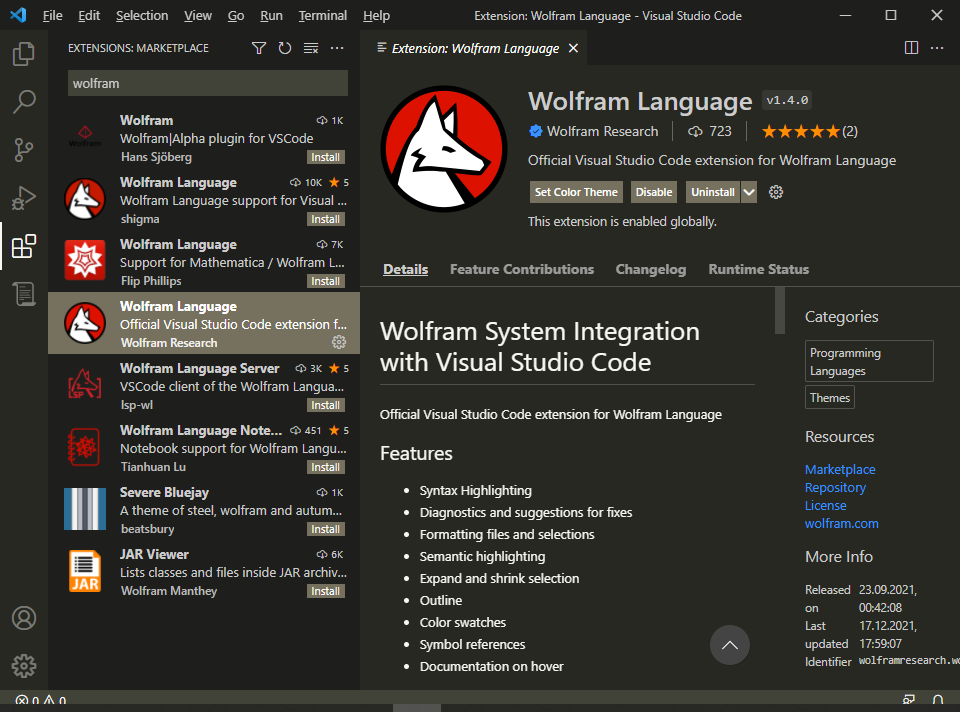Click the VS Code logo icon

pyautogui.click(x=18, y=15)
